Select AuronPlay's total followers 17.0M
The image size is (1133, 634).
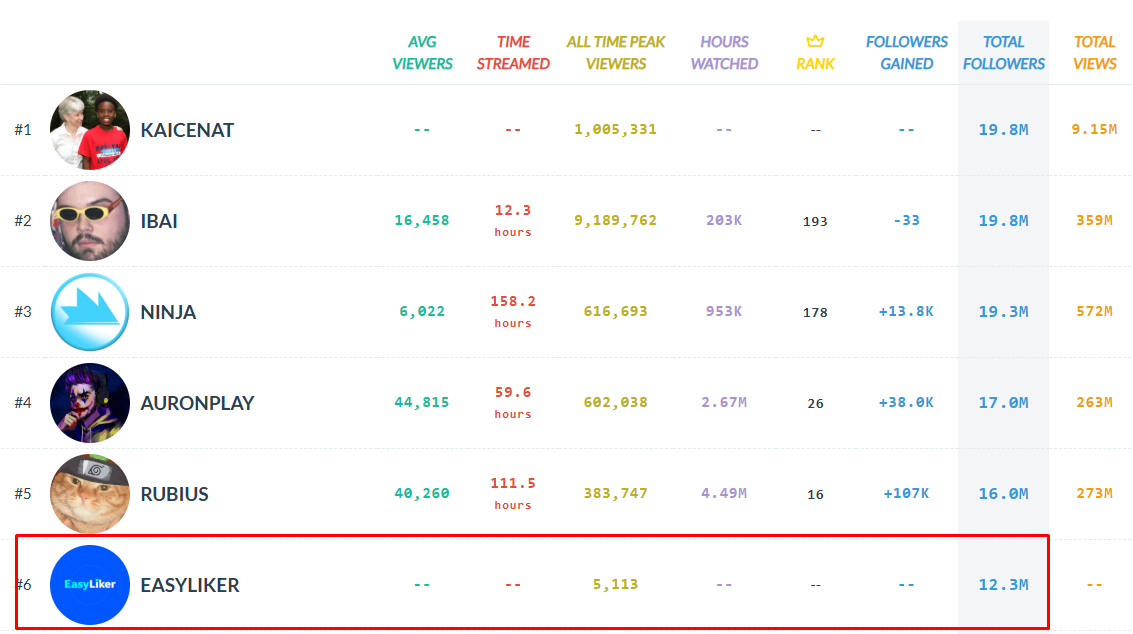[1004, 403]
